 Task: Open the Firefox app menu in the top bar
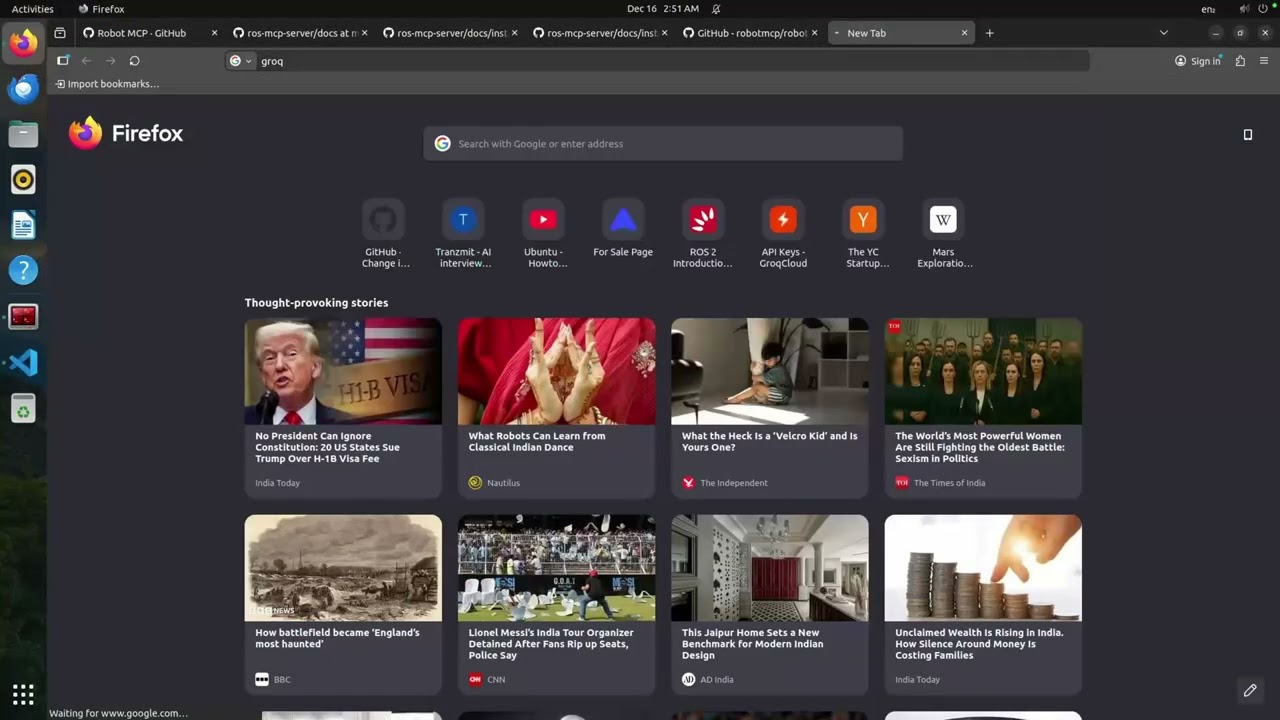tap(101, 9)
